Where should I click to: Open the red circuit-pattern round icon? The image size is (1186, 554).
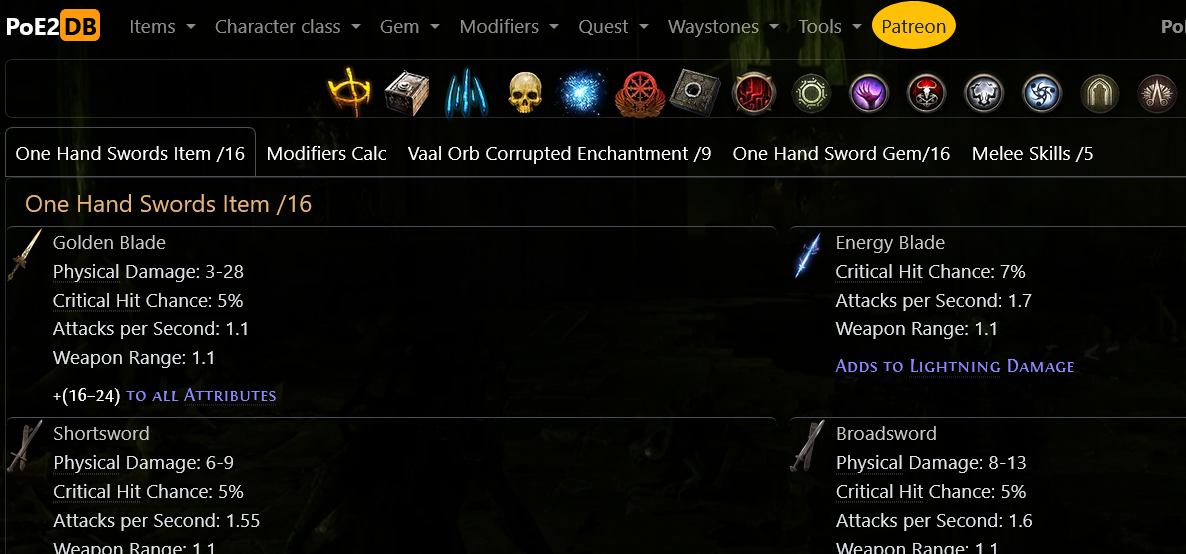(753, 94)
